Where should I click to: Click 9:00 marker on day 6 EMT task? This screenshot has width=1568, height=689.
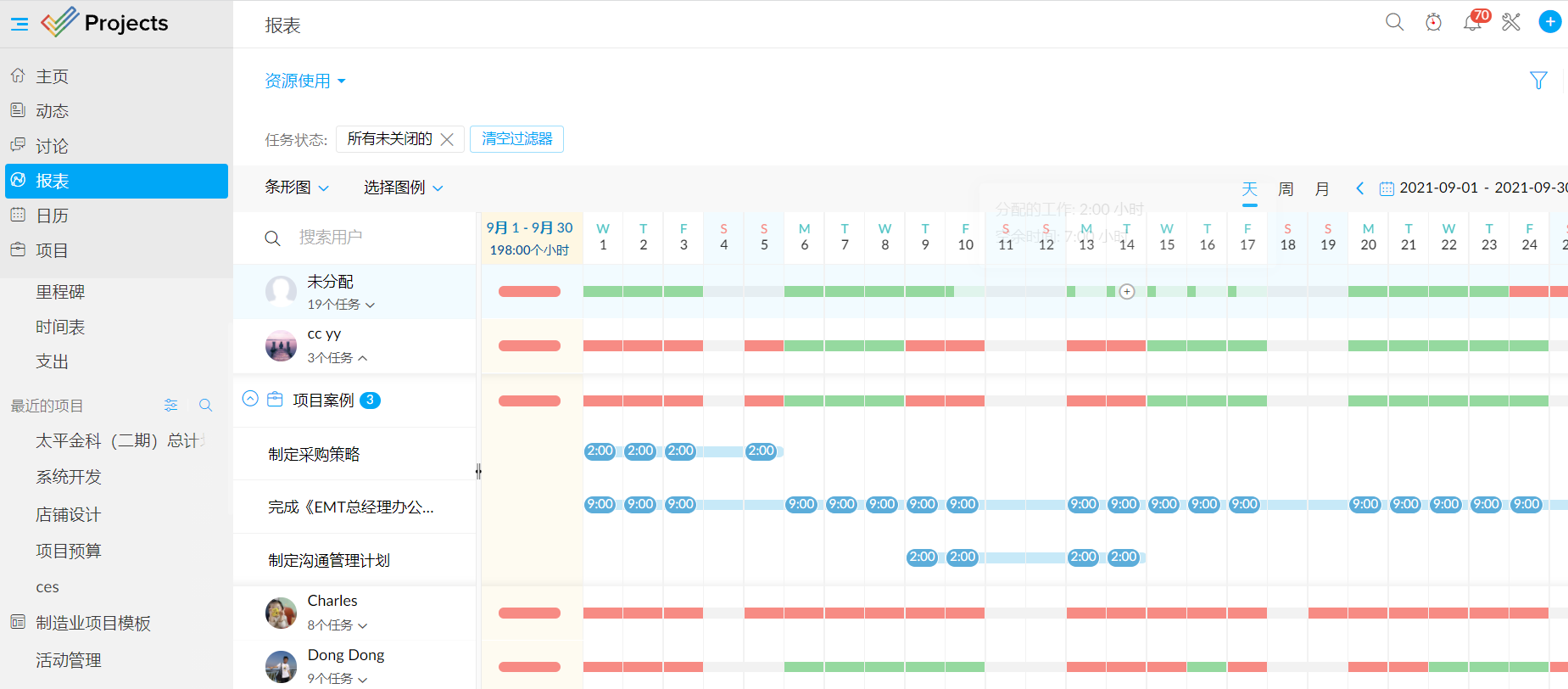(802, 504)
